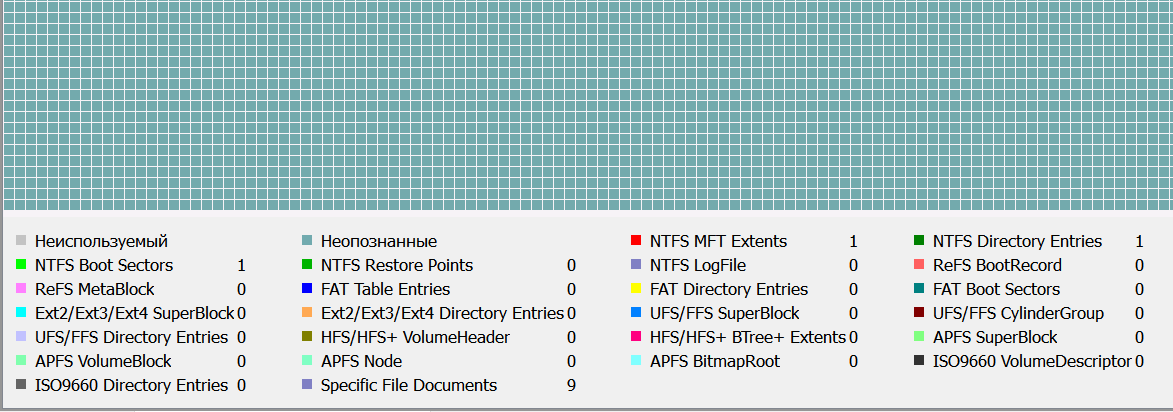Click the green NTFS Restore Points swatch
This screenshot has width=1173, height=412.
point(307,265)
